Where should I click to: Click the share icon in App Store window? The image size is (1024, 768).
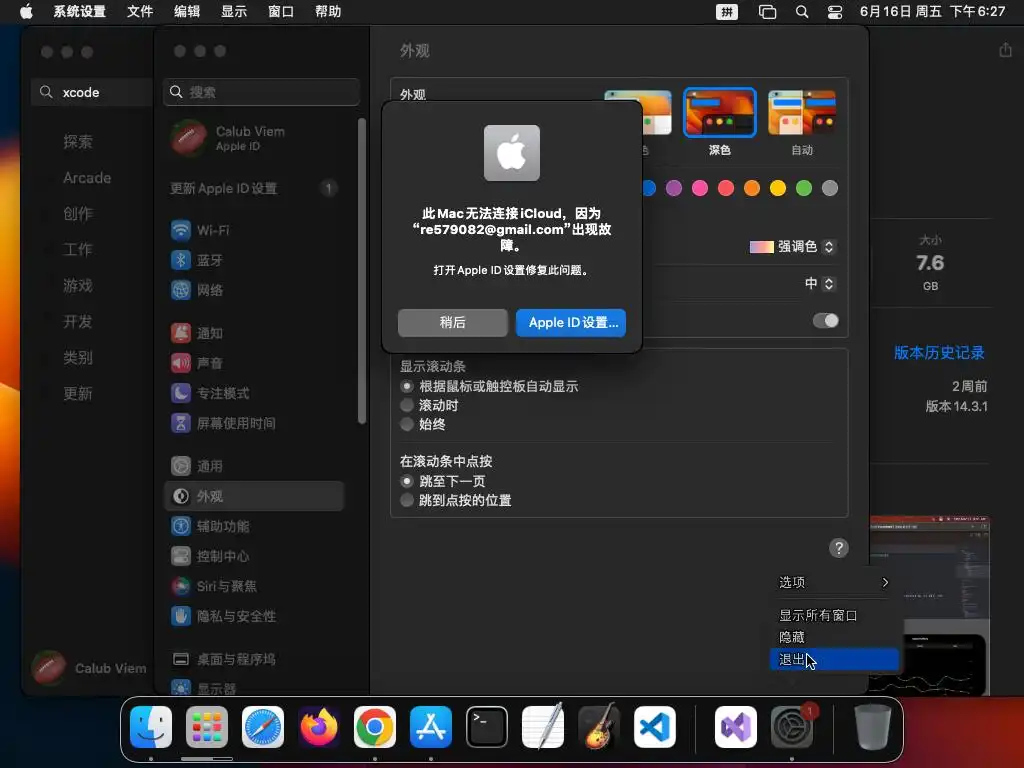pos(1005,50)
